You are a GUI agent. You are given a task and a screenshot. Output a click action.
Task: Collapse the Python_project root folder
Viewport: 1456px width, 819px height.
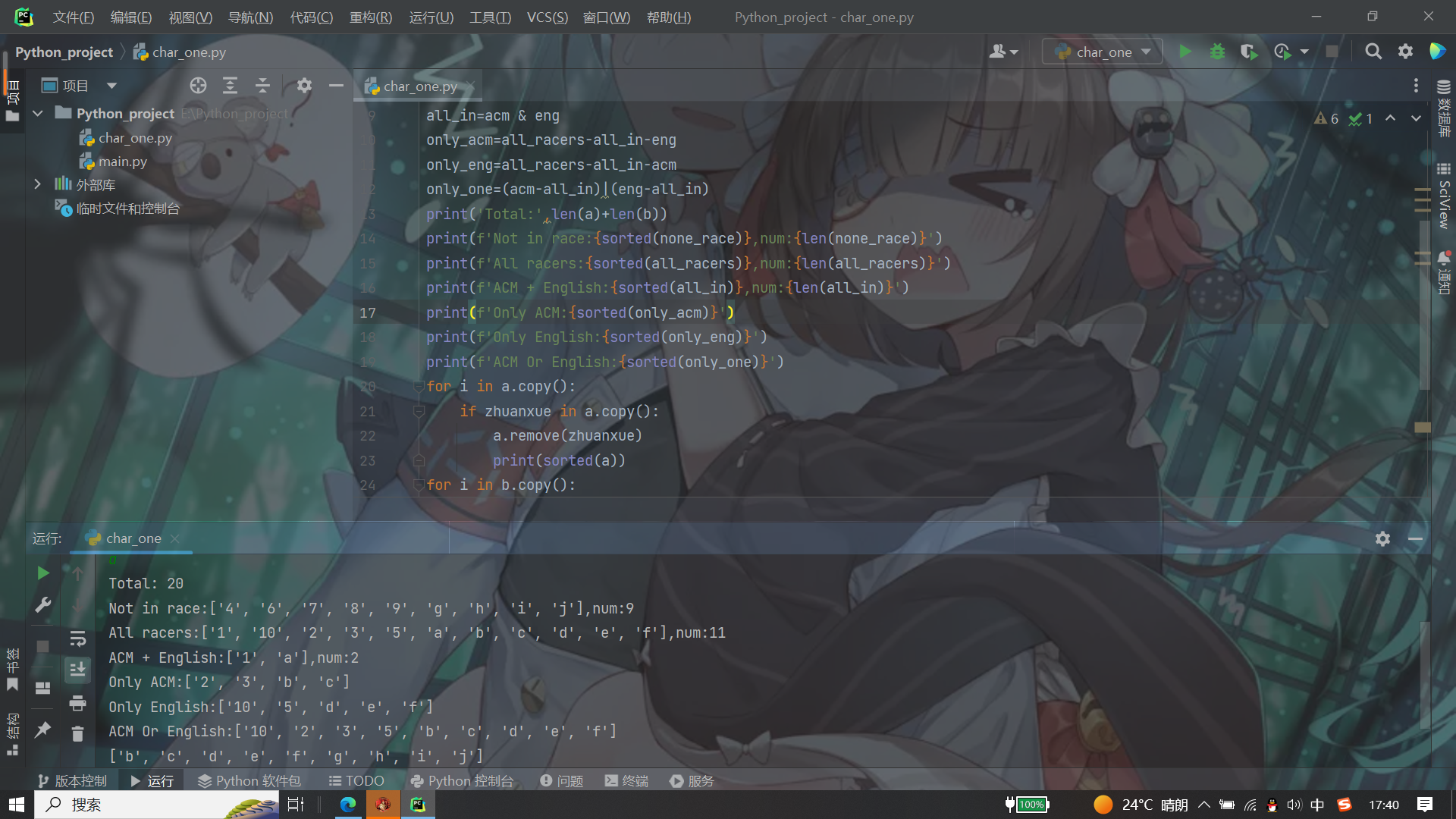(x=37, y=114)
